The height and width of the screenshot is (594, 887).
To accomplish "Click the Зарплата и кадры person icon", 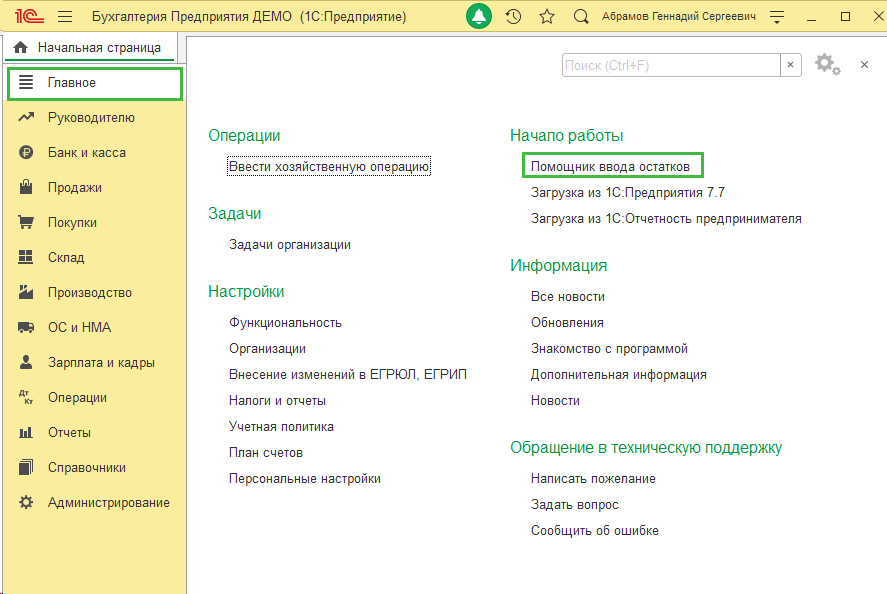I will (26, 362).
